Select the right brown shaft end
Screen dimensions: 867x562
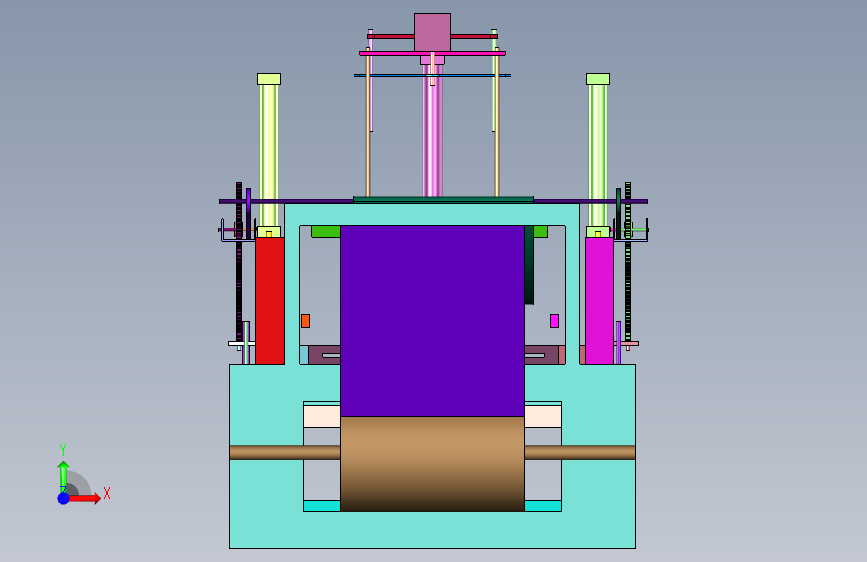[579, 452]
